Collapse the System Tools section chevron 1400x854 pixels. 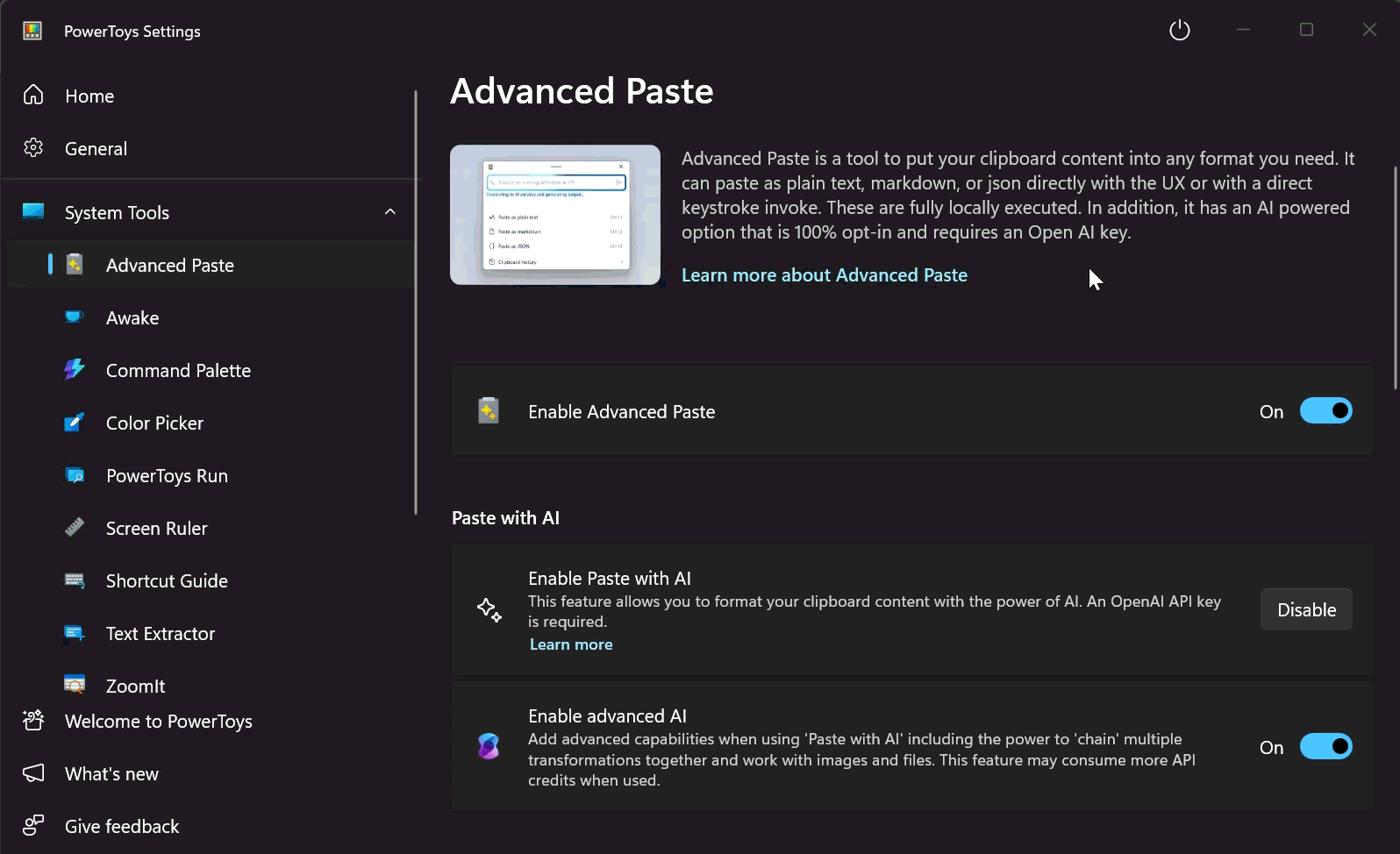point(390,212)
